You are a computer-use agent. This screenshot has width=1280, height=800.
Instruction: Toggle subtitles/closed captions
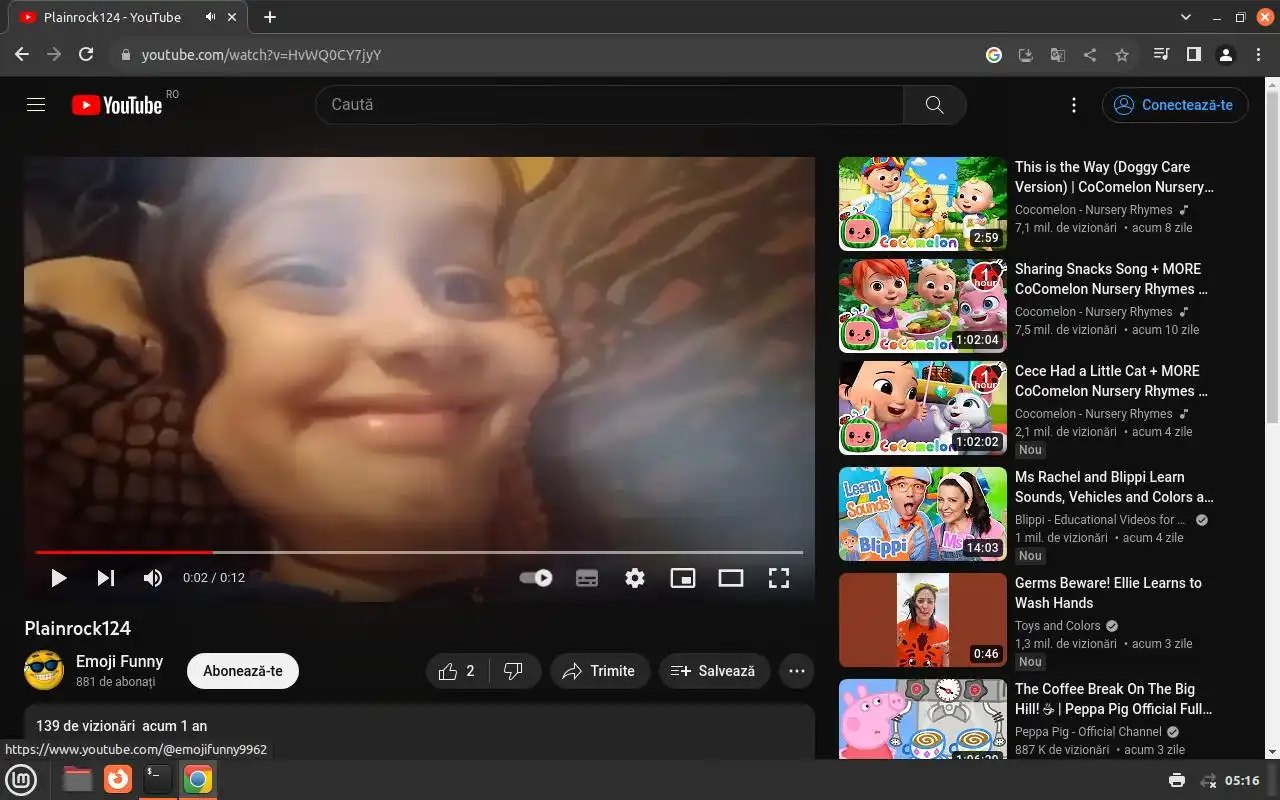click(587, 577)
